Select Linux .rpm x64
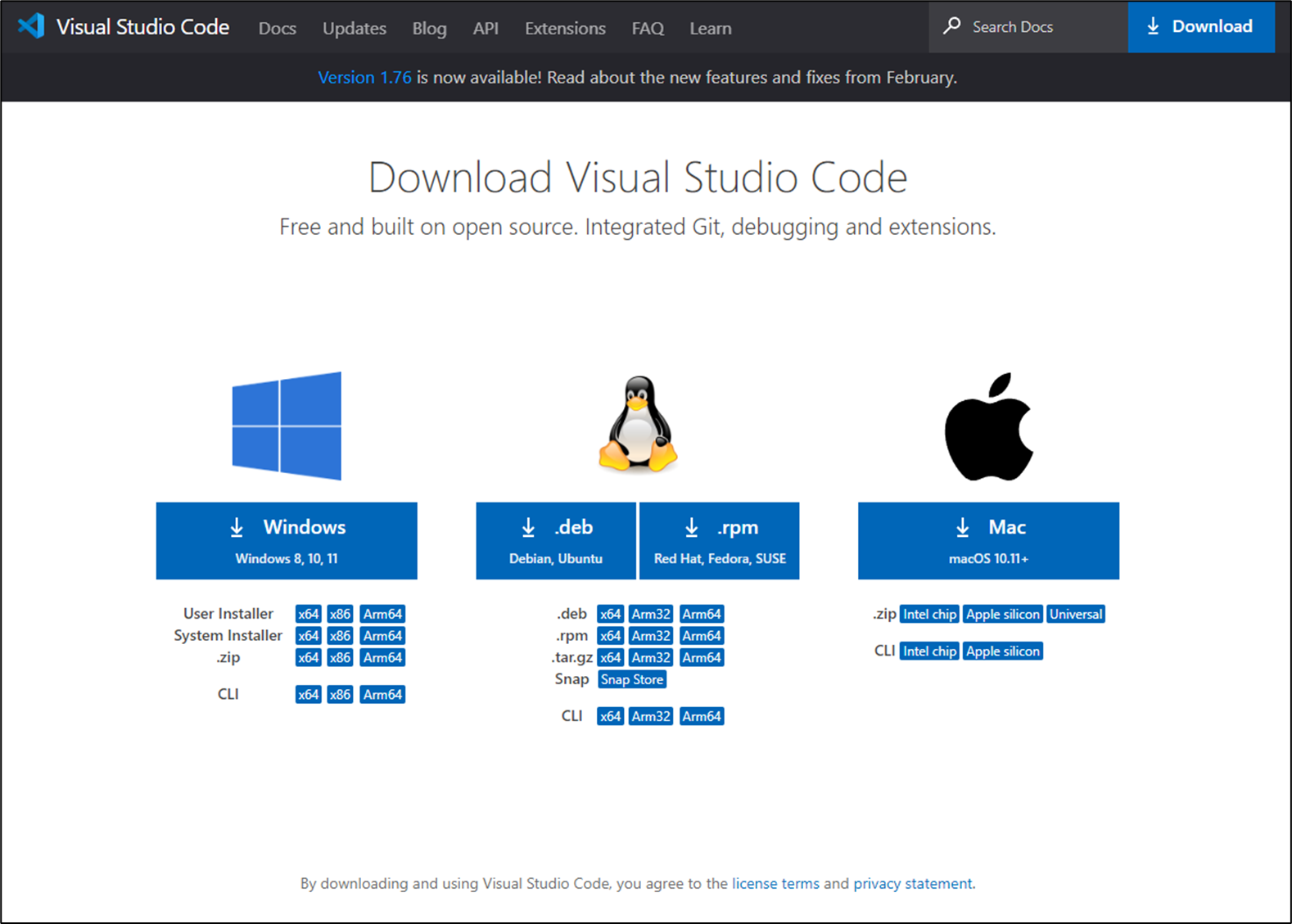The width and height of the screenshot is (1292, 924). [611, 636]
